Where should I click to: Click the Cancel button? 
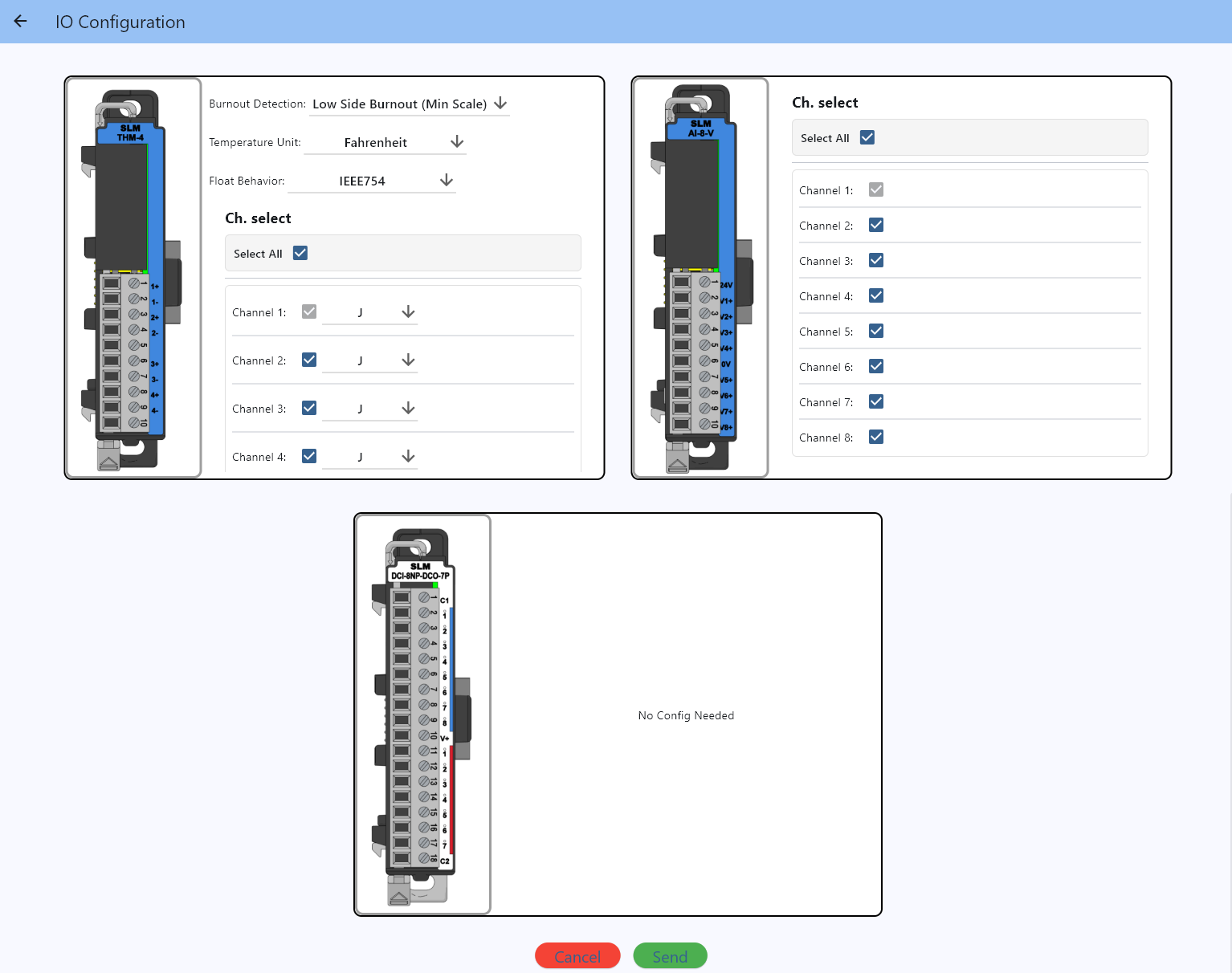577,956
